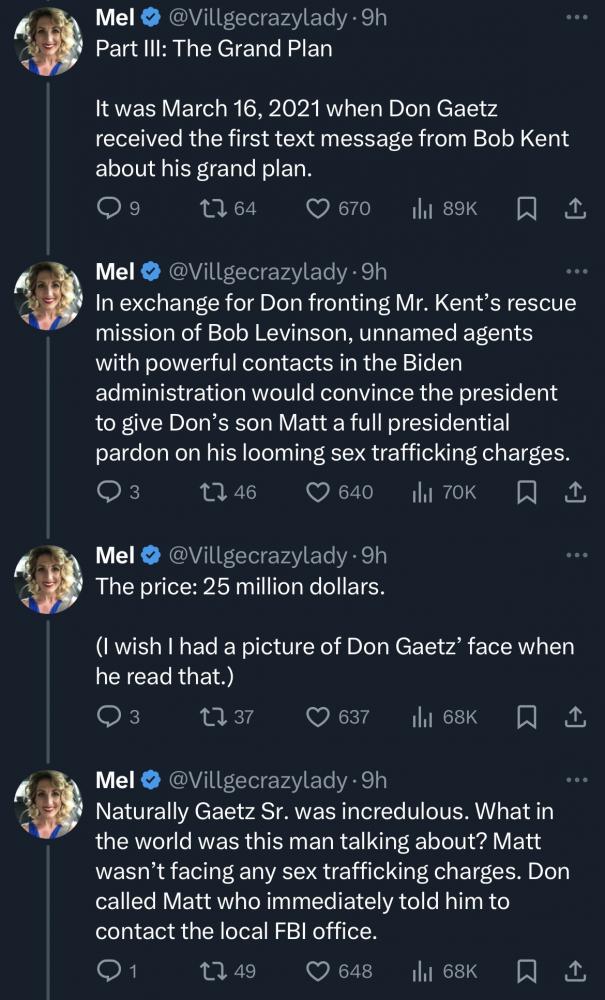This screenshot has width=605, height=1000.
Task: Like the tweet with 640 likes
Action: 318,491
